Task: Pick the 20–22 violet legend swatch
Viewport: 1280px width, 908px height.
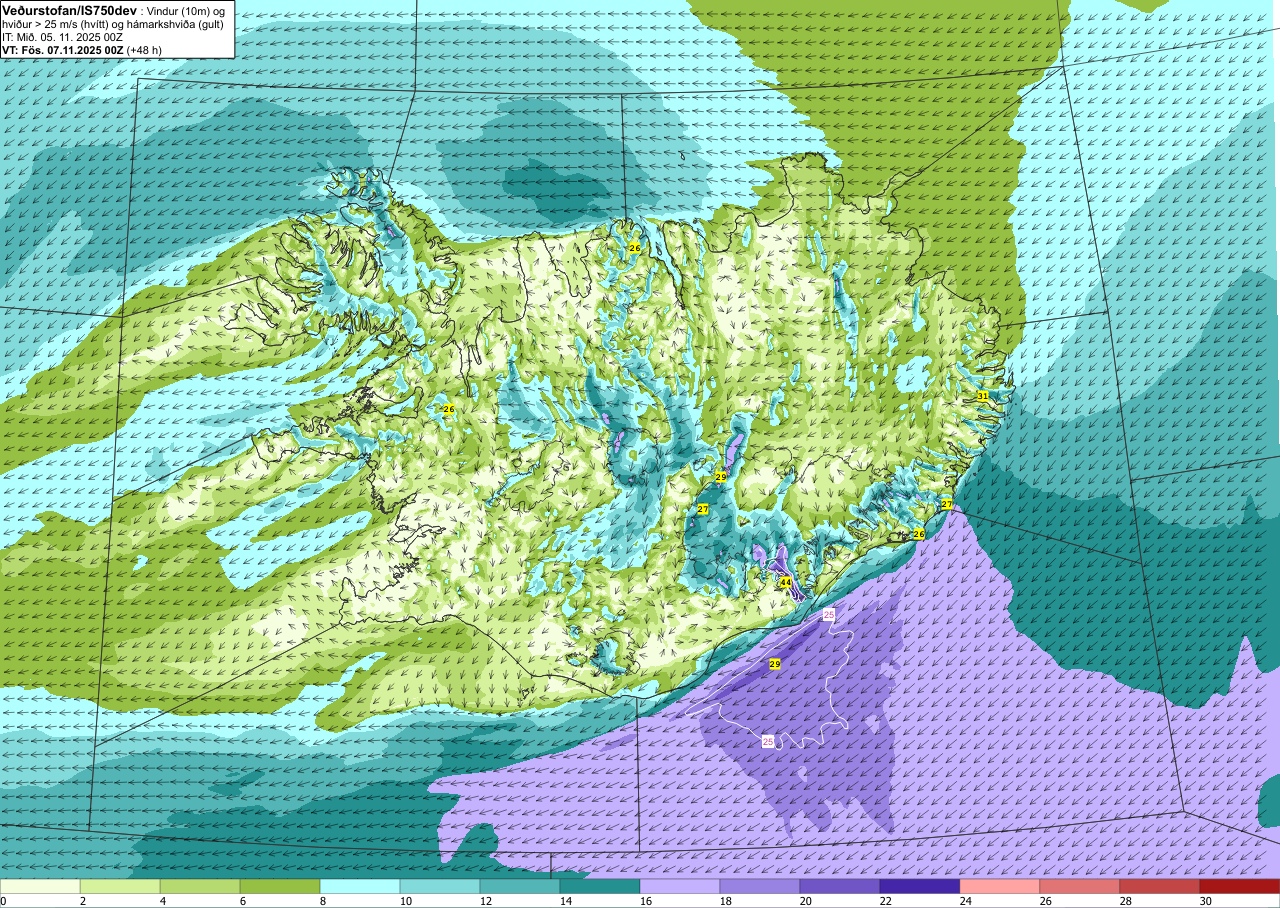Action: point(840,886)
